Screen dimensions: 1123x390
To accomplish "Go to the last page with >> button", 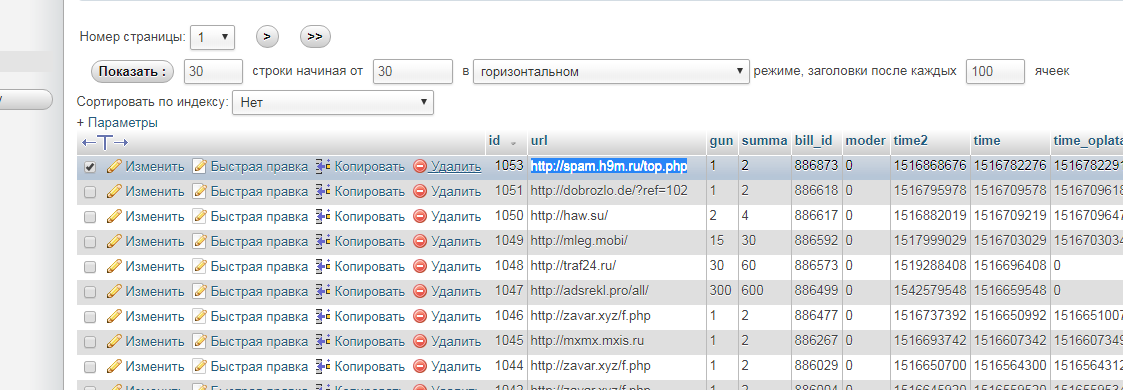I will [315, 36].
